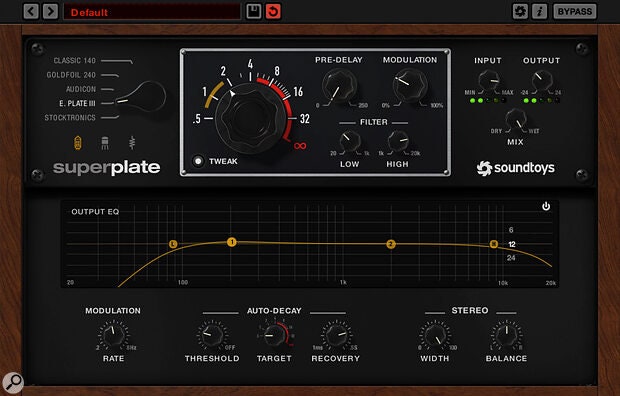This screenshot has width=620, height=396.
Task: Click the OUTPUT level knob
Action: [x=542, y=81]
